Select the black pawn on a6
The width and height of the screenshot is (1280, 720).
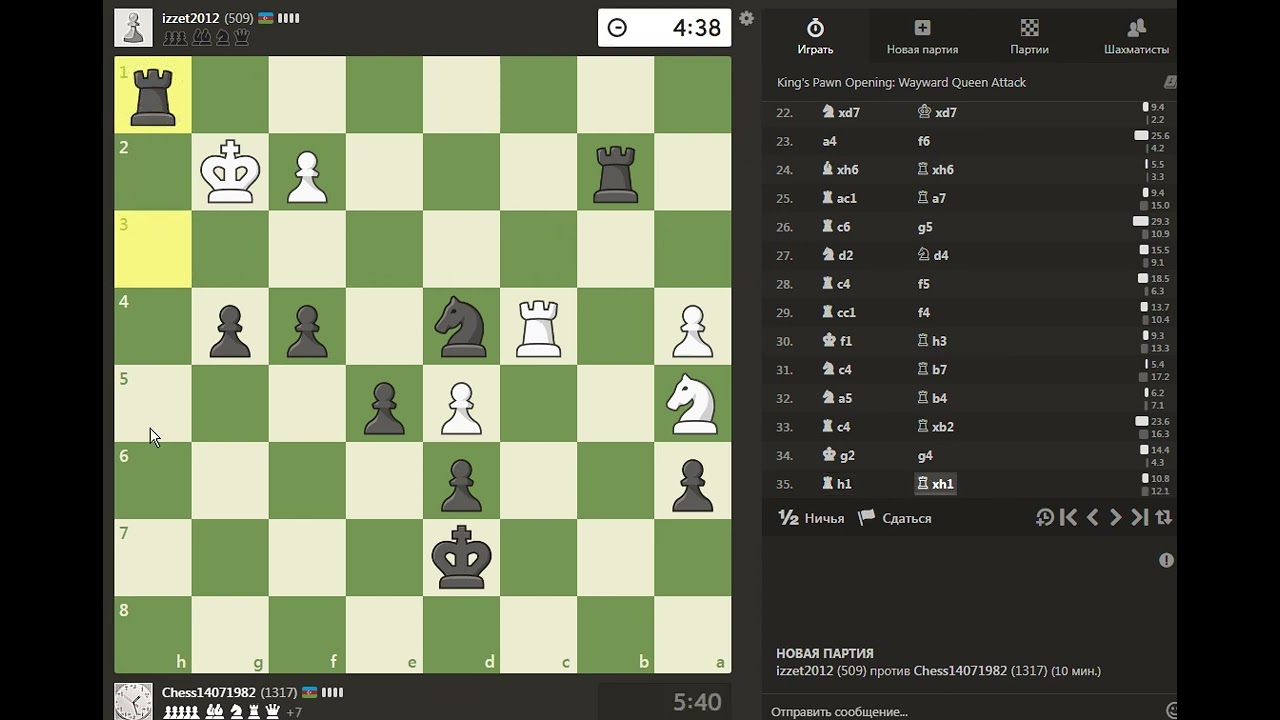pyautogui.click(x=692, y=479)
